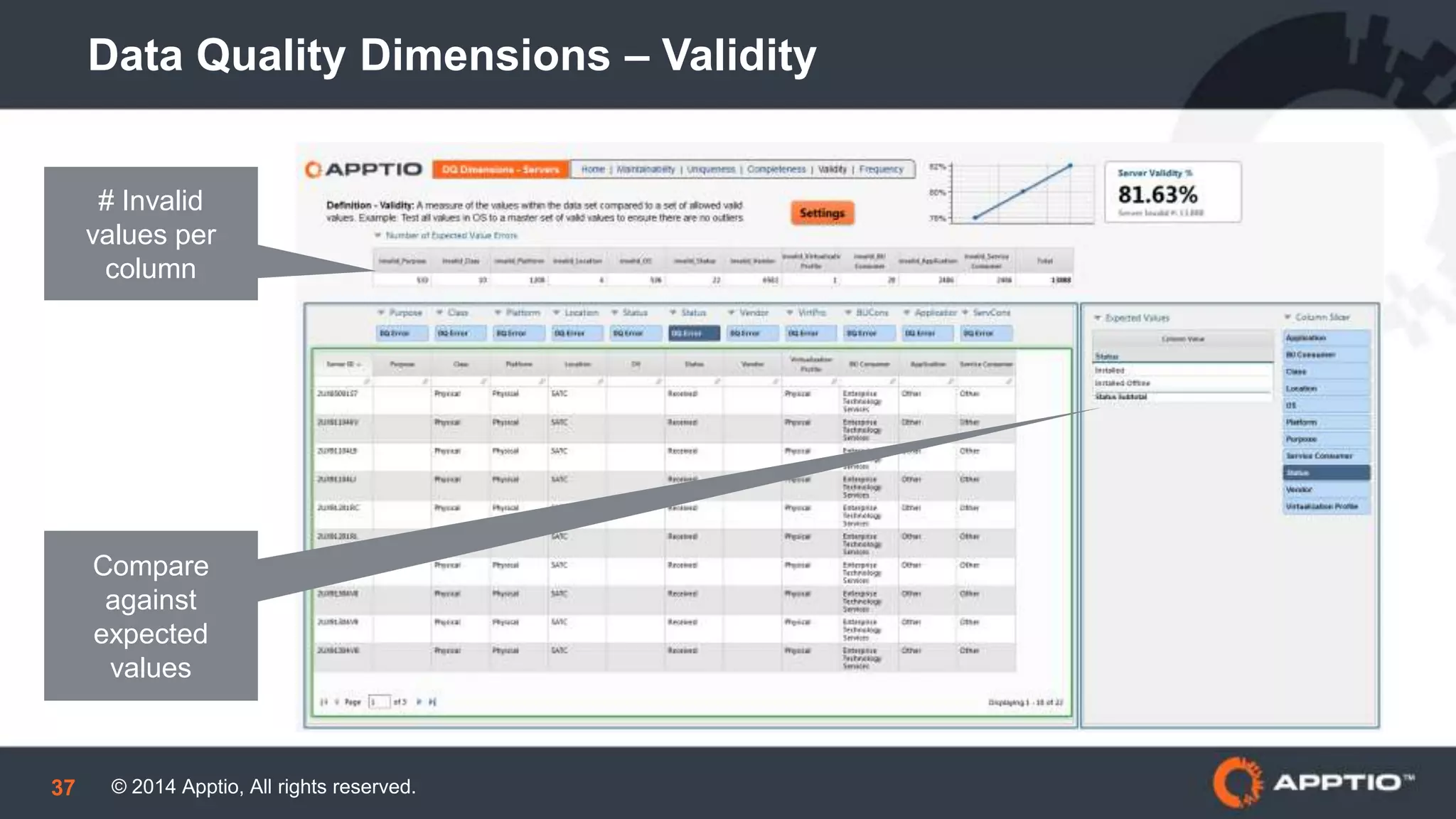
Task: Go to previous page of server table
Action: tap(337, 702)
